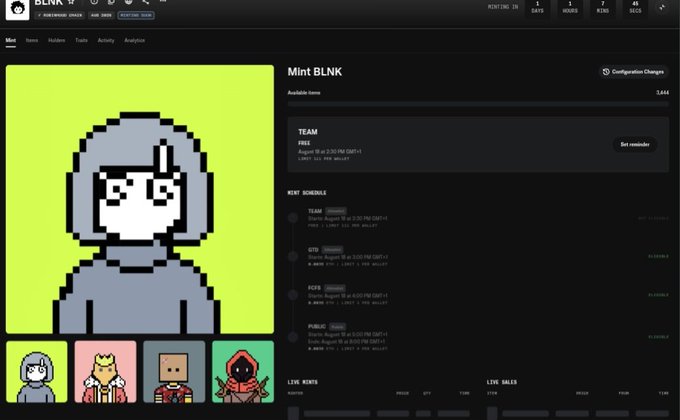This screenshot has width=680, height=420.
Task: Click the Eligible label on the FCFS row
Action: coord(658,295)
